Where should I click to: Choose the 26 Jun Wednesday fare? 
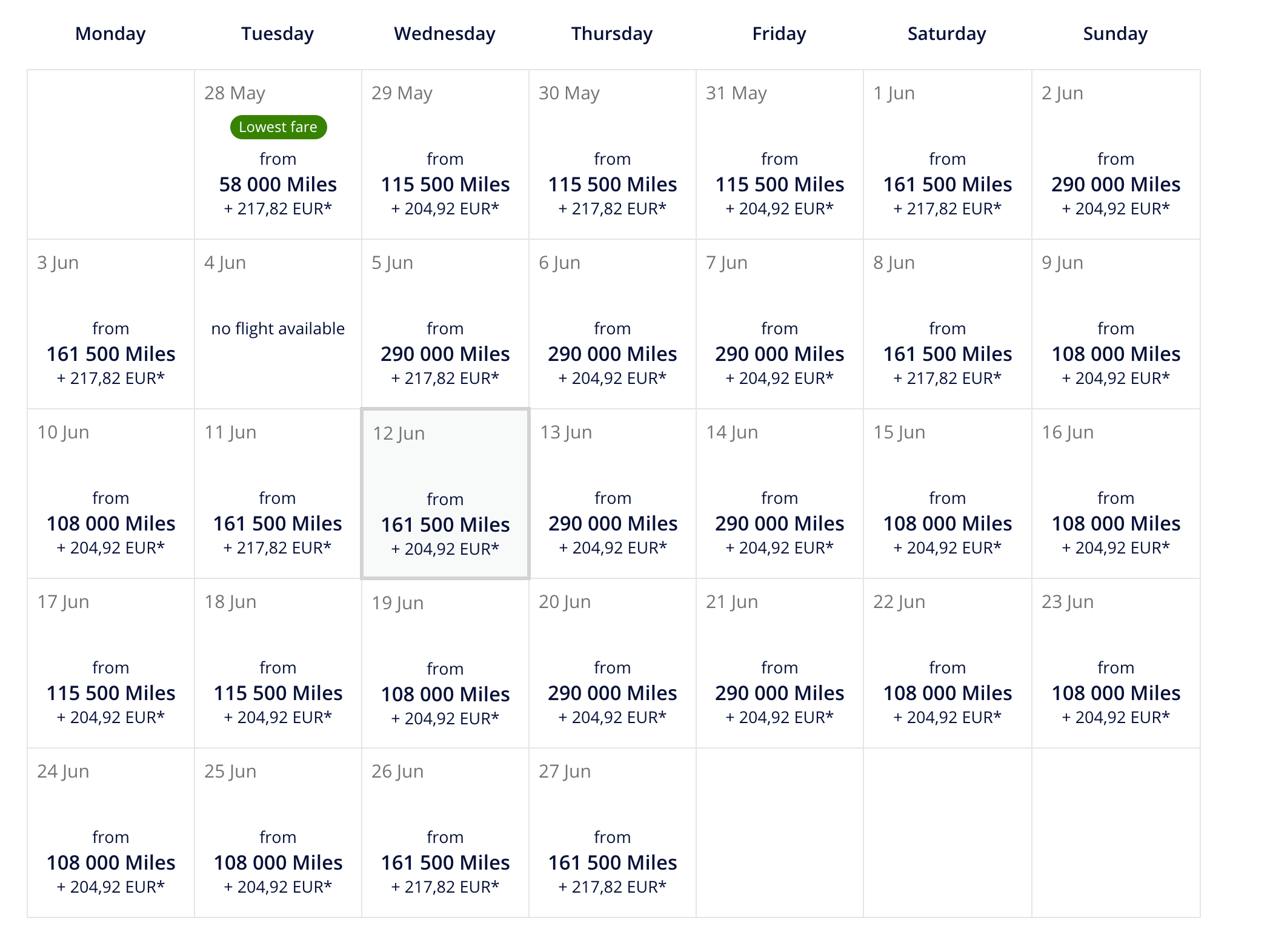(x=445, y=833)
